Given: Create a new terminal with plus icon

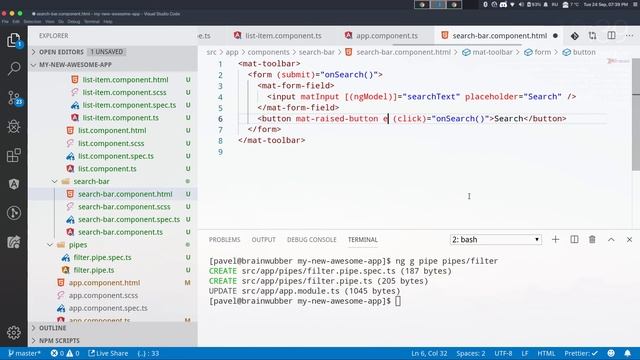Looking at the screenshot, I should [556, 240].
